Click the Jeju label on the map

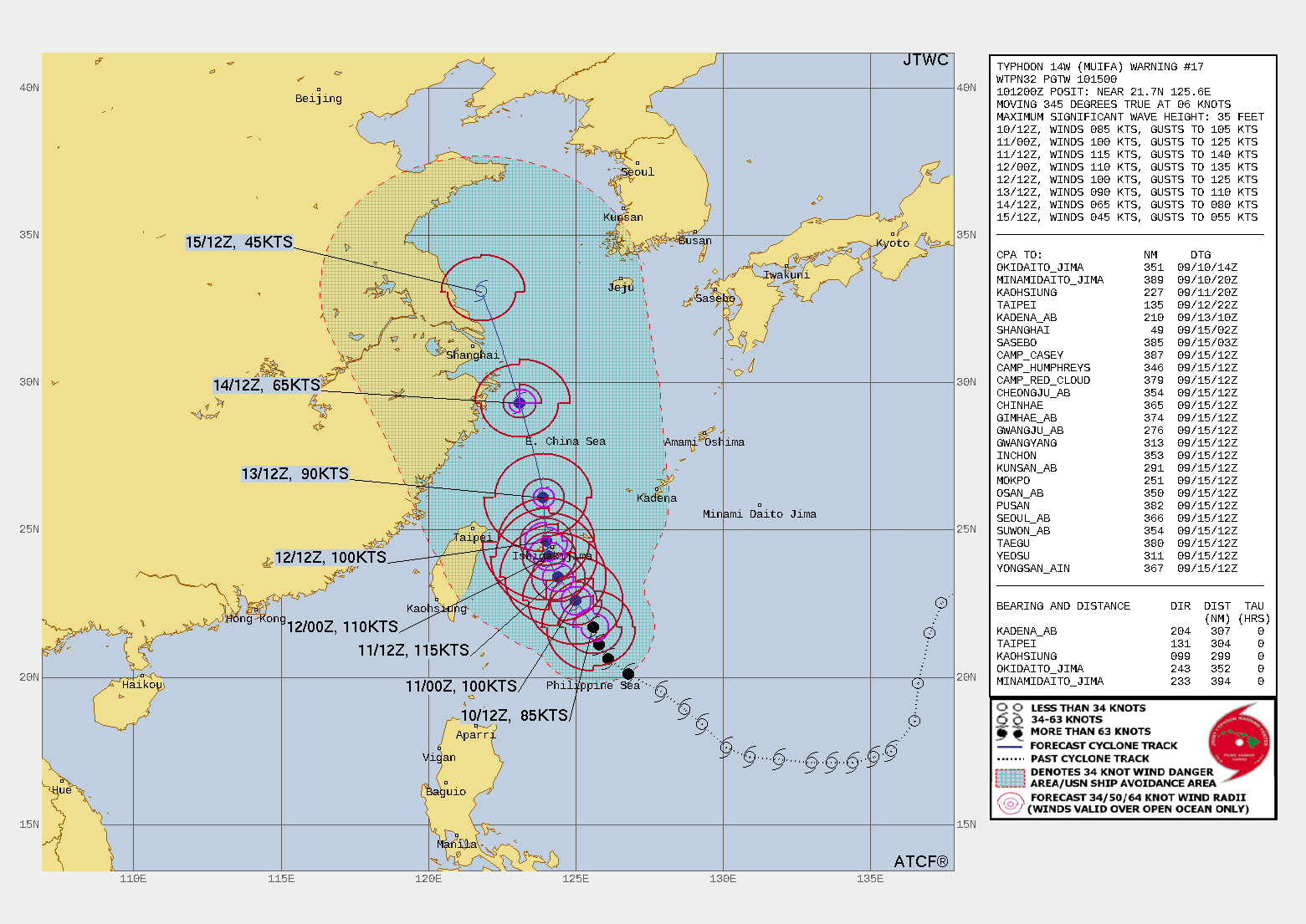(621, 288)
